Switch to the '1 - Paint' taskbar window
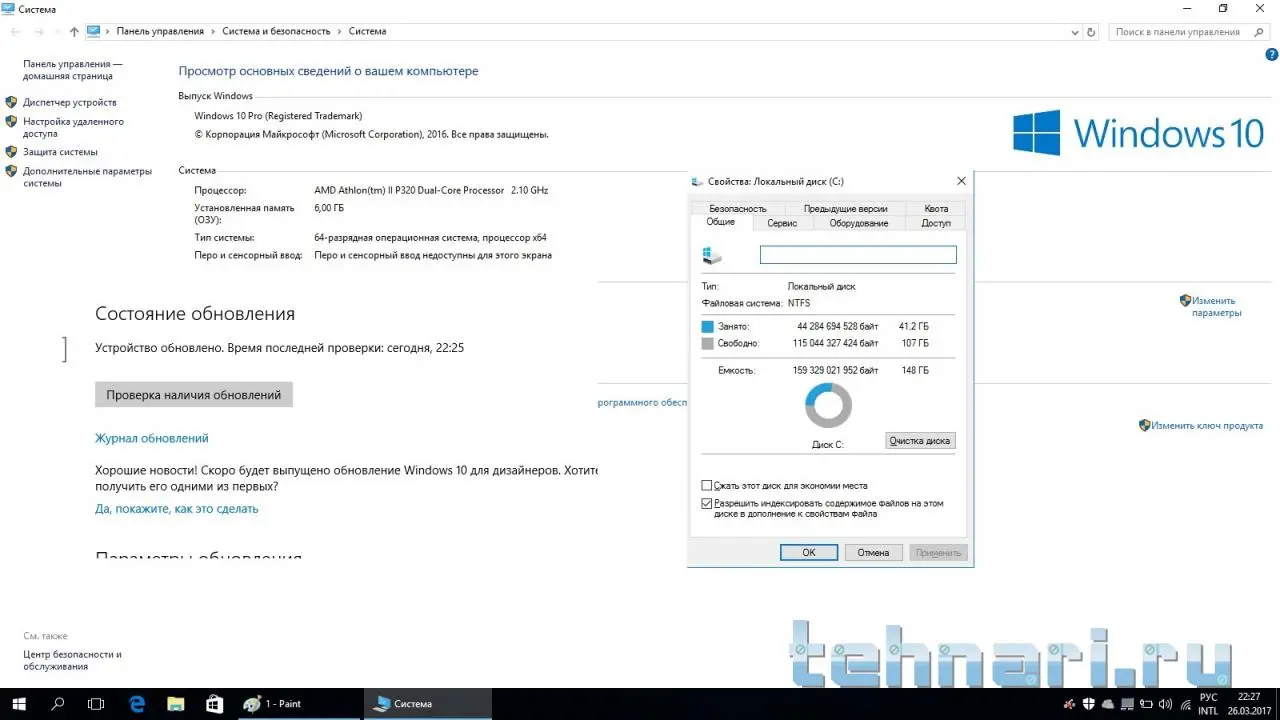 click(298, 703)
